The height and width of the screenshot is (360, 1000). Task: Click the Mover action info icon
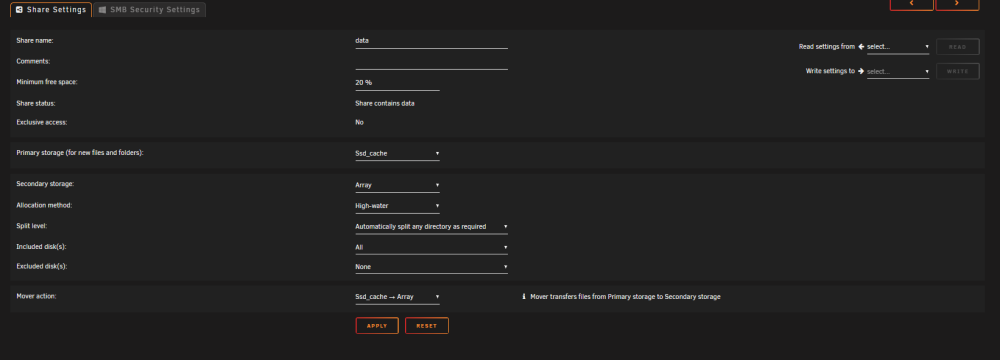[524, 297]
